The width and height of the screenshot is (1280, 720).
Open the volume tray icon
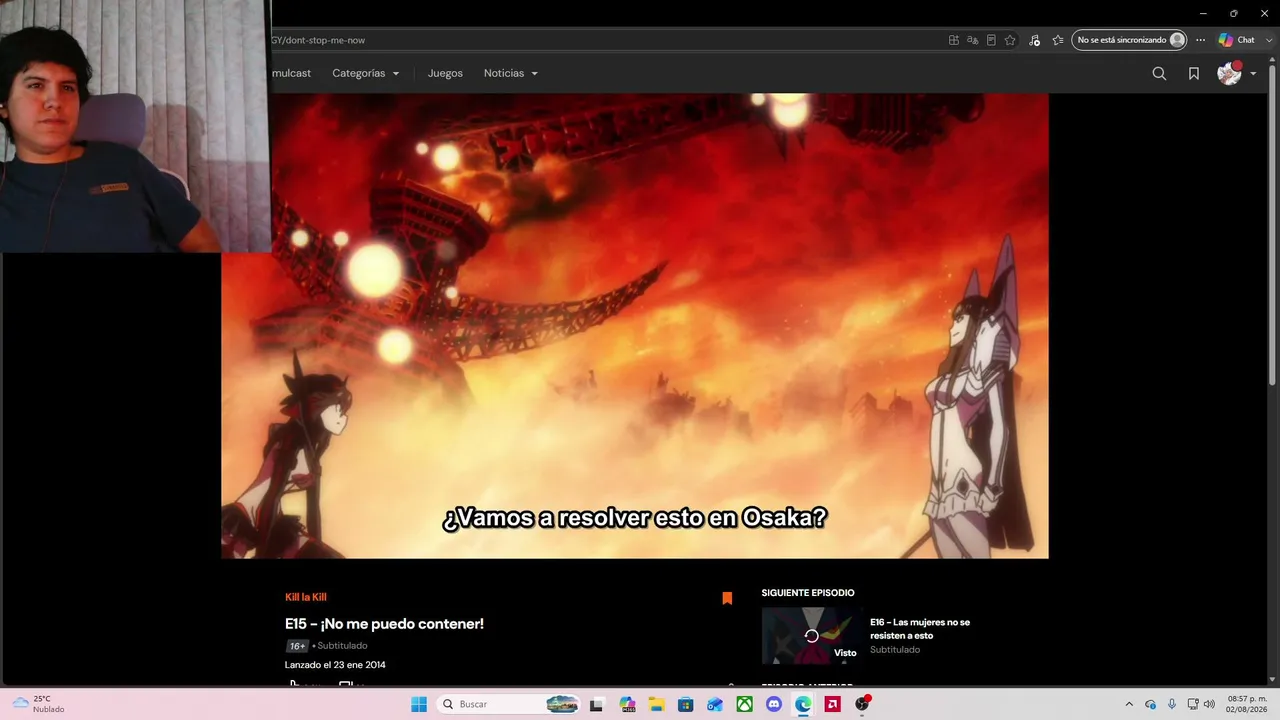tap(1209, 704)
